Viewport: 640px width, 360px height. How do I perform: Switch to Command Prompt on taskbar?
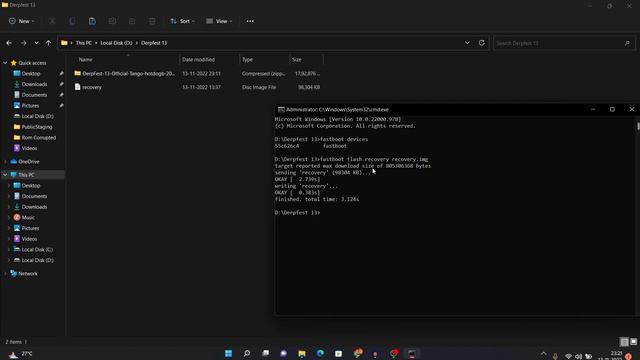point(412,353)
